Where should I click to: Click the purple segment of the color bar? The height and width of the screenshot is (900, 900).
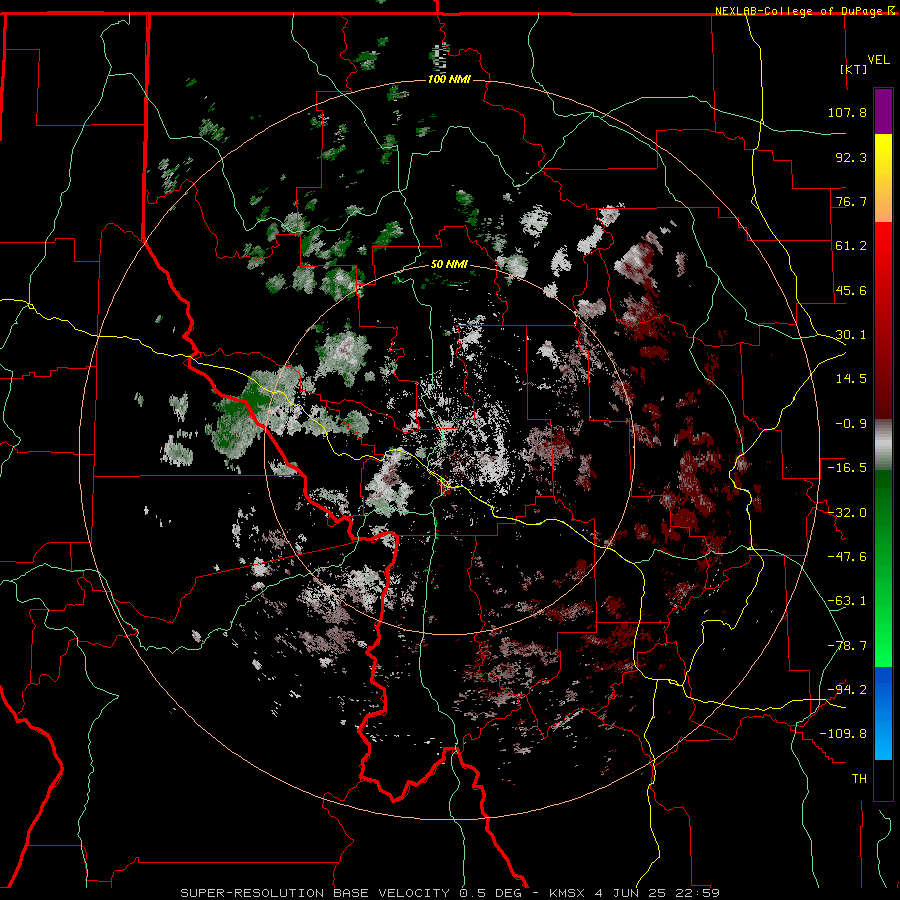coord(883,112)
